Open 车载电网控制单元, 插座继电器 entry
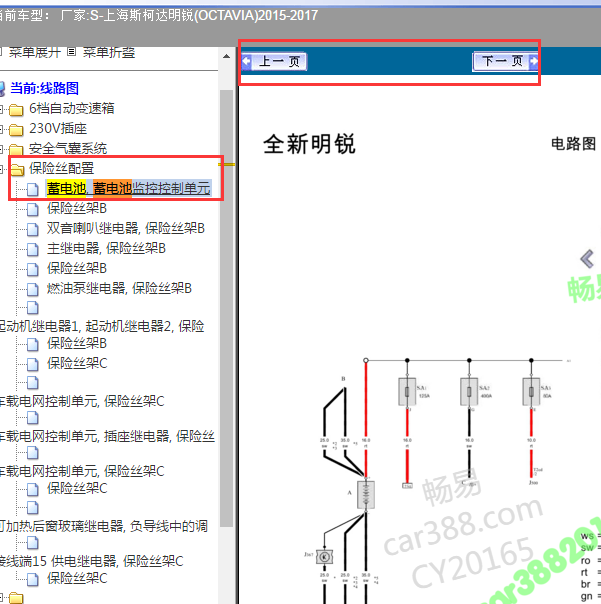The height and width of the screenshot is (604, 601). click(107, 436)
